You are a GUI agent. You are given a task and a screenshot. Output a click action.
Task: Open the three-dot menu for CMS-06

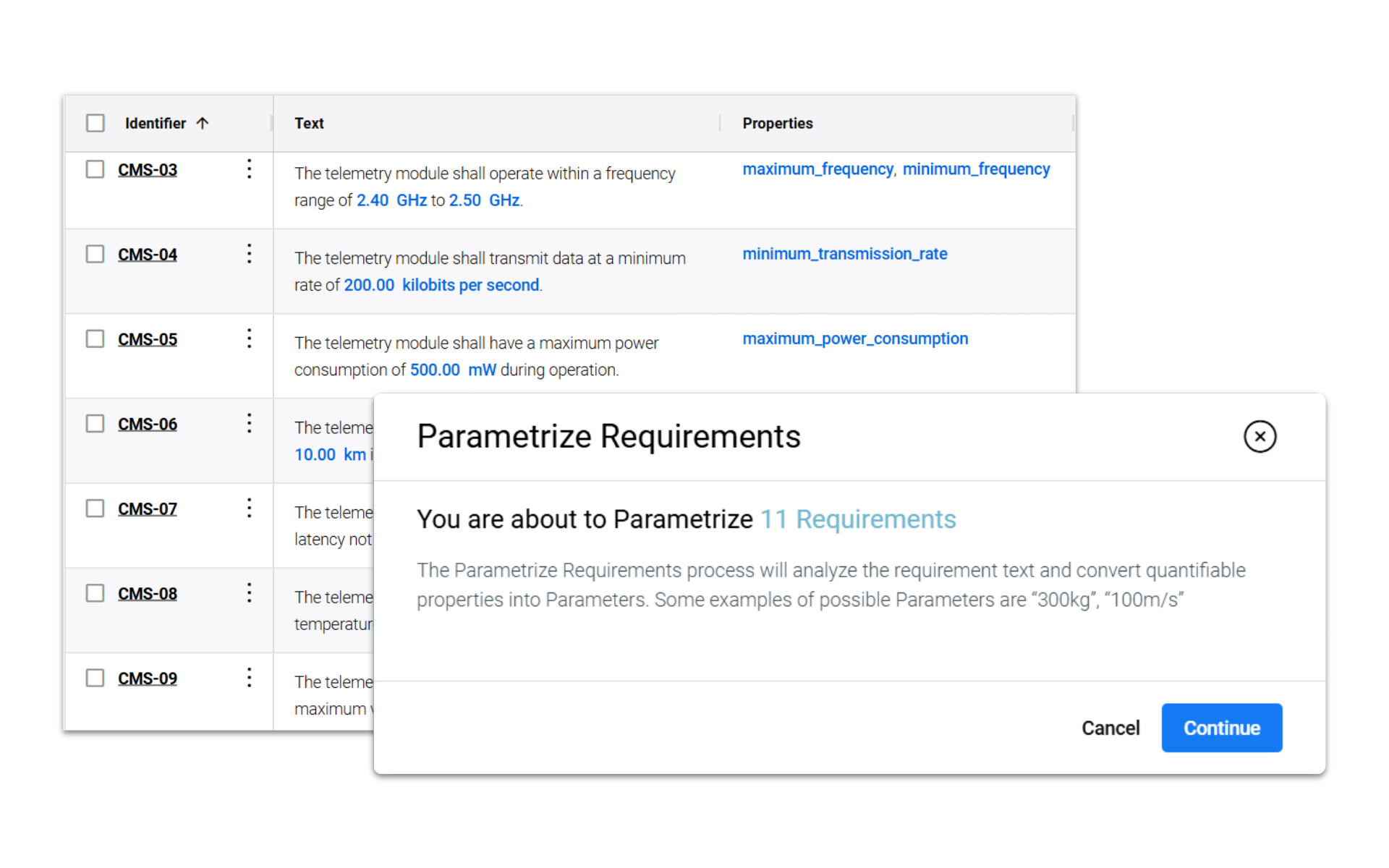[x=249, y=423]
